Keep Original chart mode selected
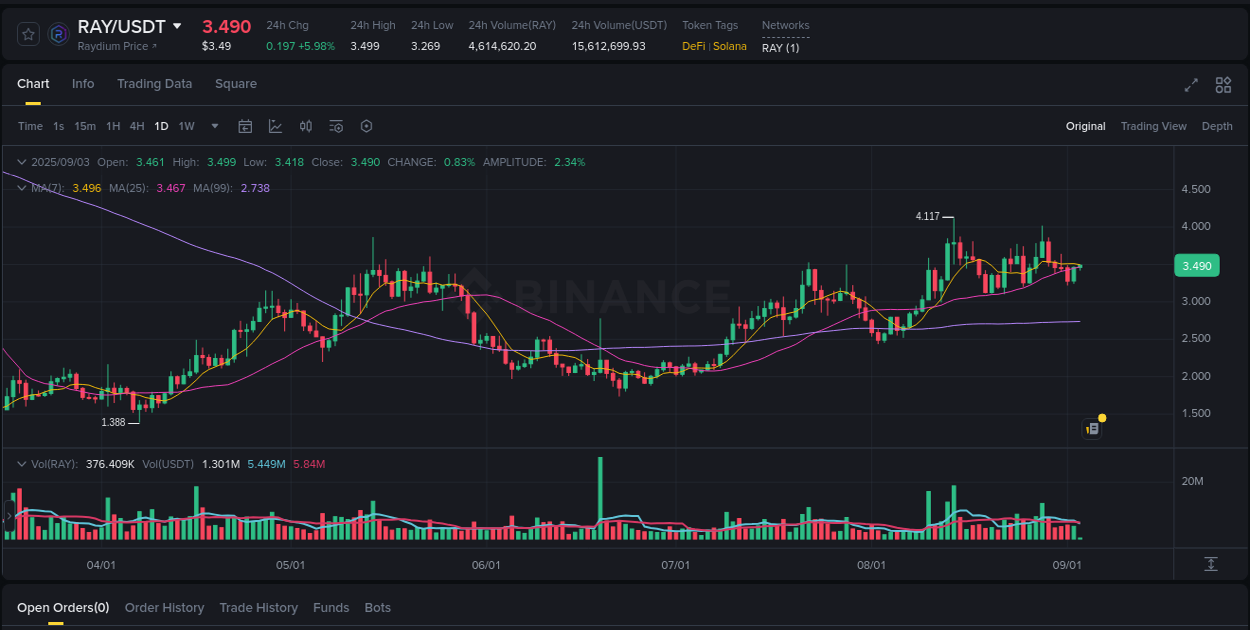 tap(1086, 126)
